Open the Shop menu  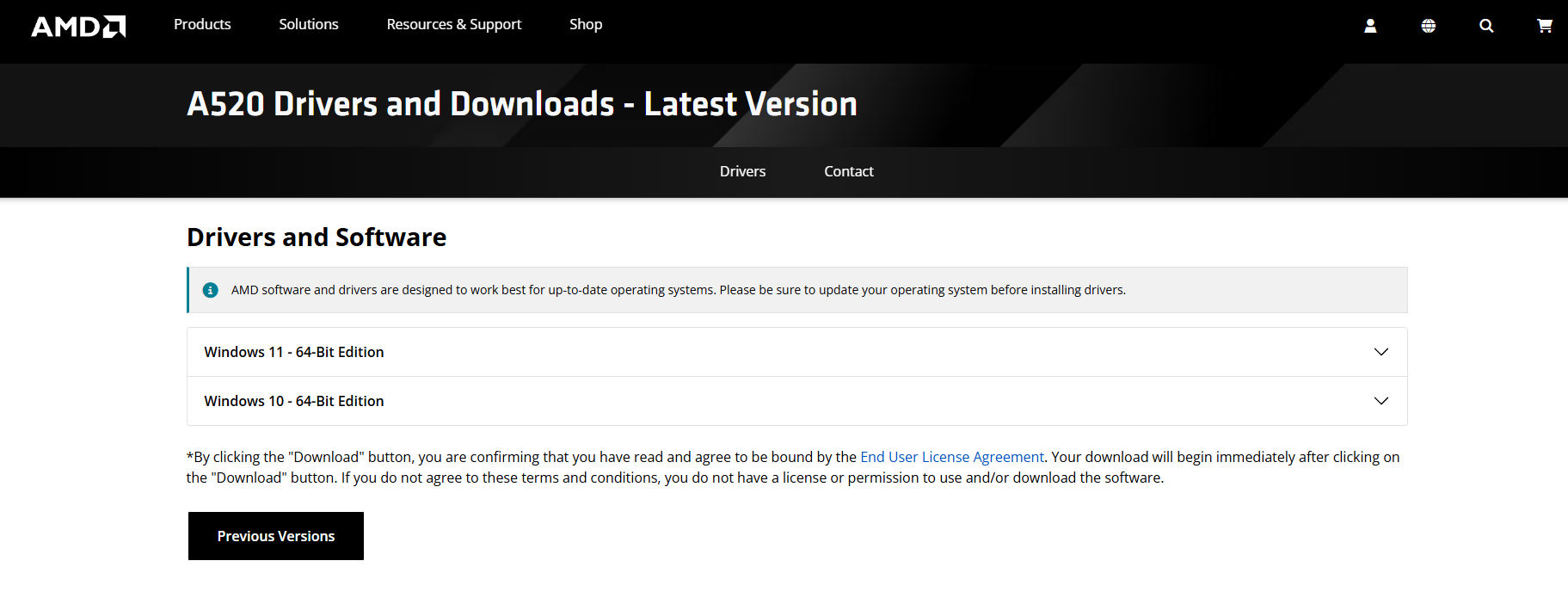[x=586, y=24]
